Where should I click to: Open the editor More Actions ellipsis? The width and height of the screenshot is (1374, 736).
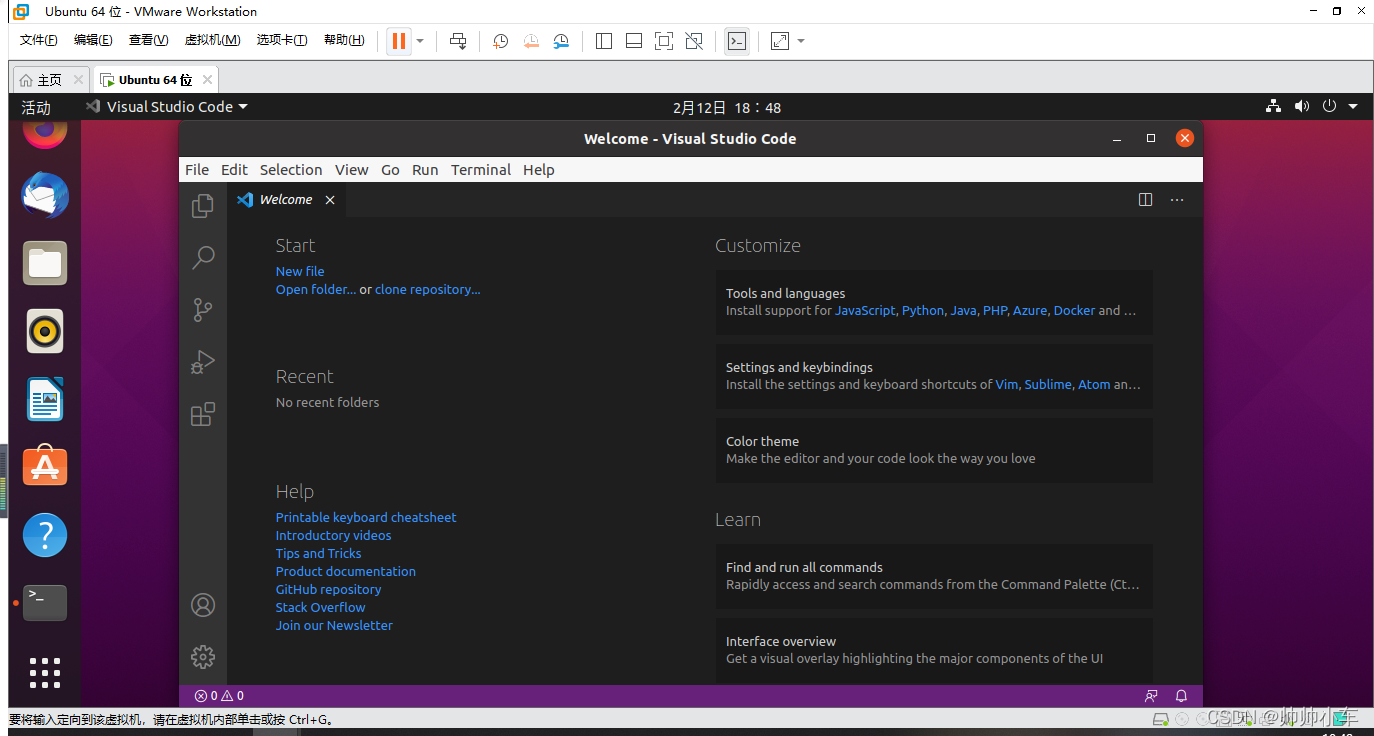coord(1177,200)
